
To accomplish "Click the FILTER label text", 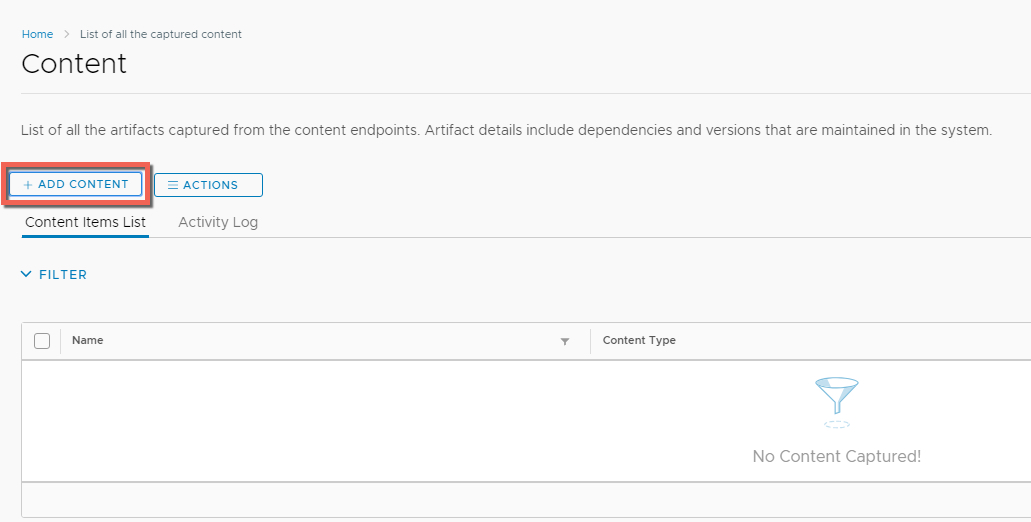I will click(x=63, y=275).
